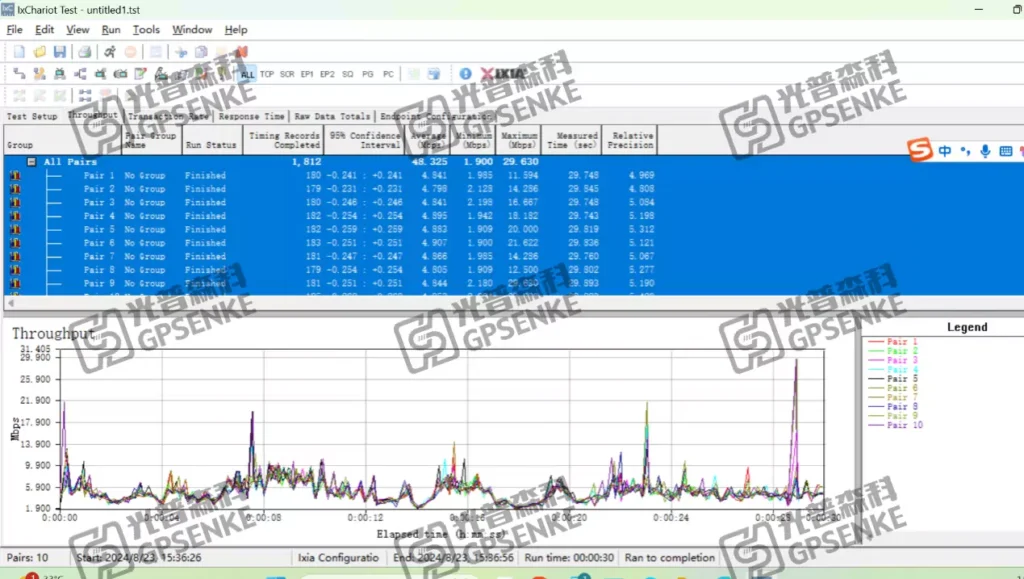Collapse the All Pairs tree group
Screen dimensions: 1024x579
click(31, 161)
